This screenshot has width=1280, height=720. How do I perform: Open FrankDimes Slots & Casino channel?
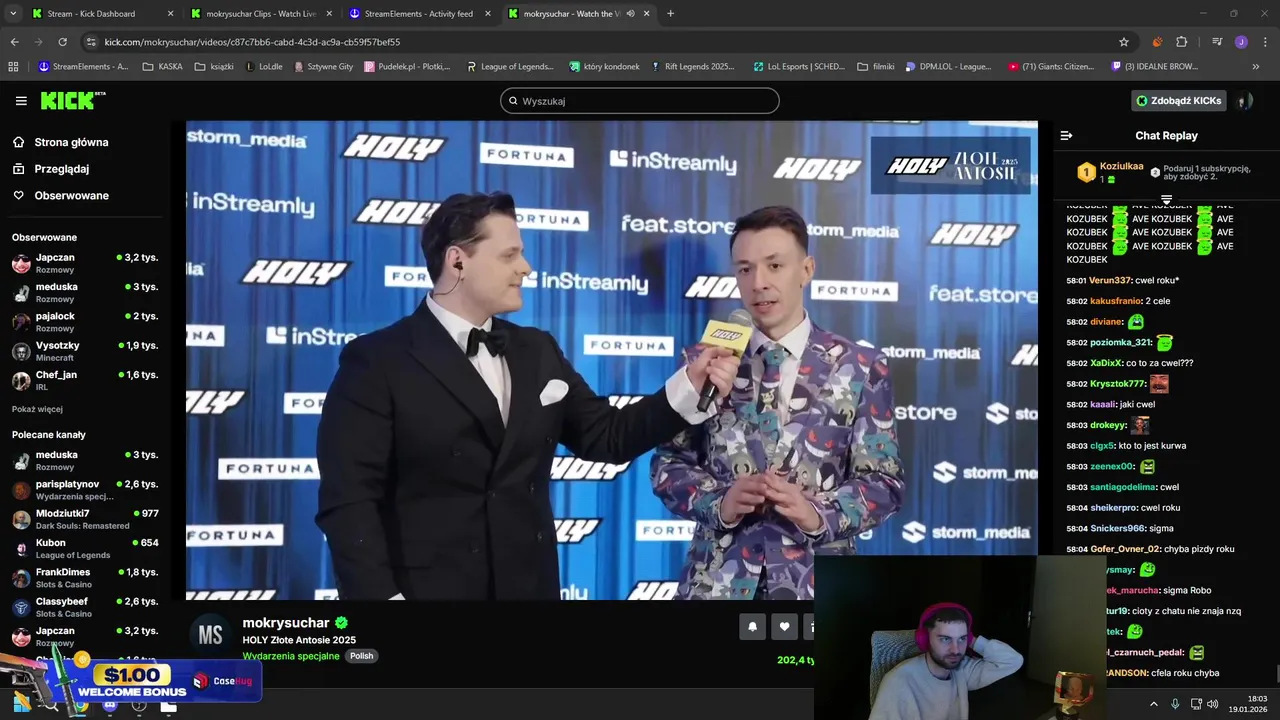(85, 578)
